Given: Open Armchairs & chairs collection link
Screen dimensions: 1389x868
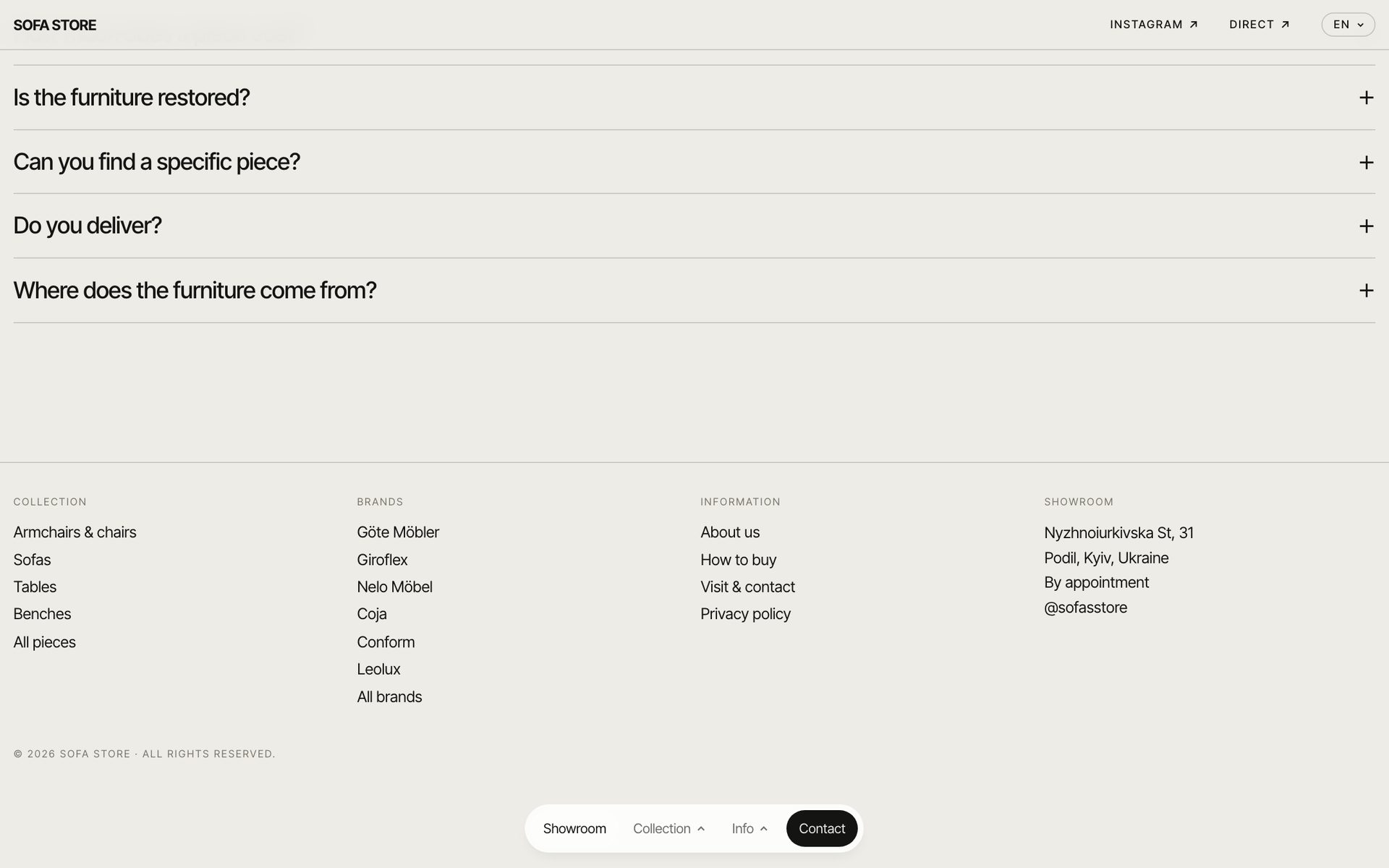Looking at the screenshot, I should (75, 532).
